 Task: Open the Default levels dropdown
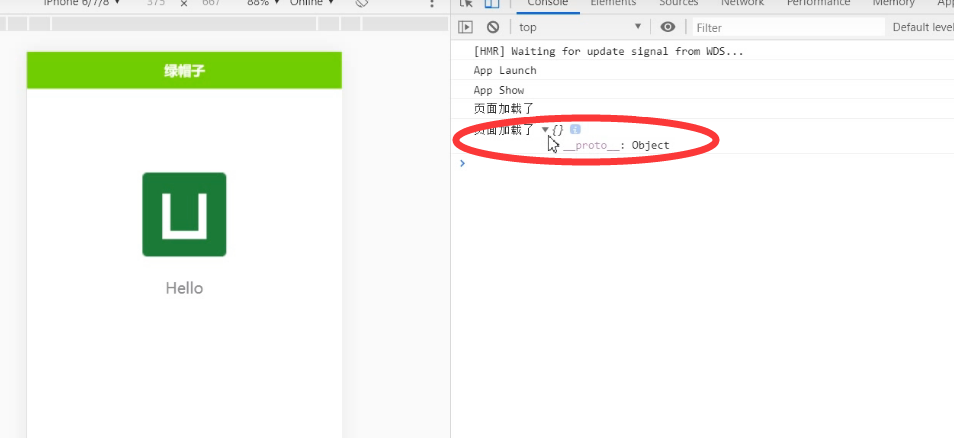coord(922,27)
